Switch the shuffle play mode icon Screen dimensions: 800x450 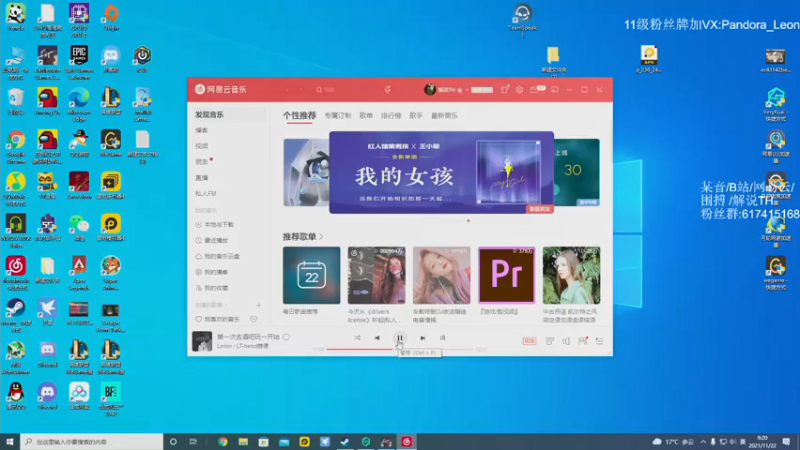coord(357,338)
